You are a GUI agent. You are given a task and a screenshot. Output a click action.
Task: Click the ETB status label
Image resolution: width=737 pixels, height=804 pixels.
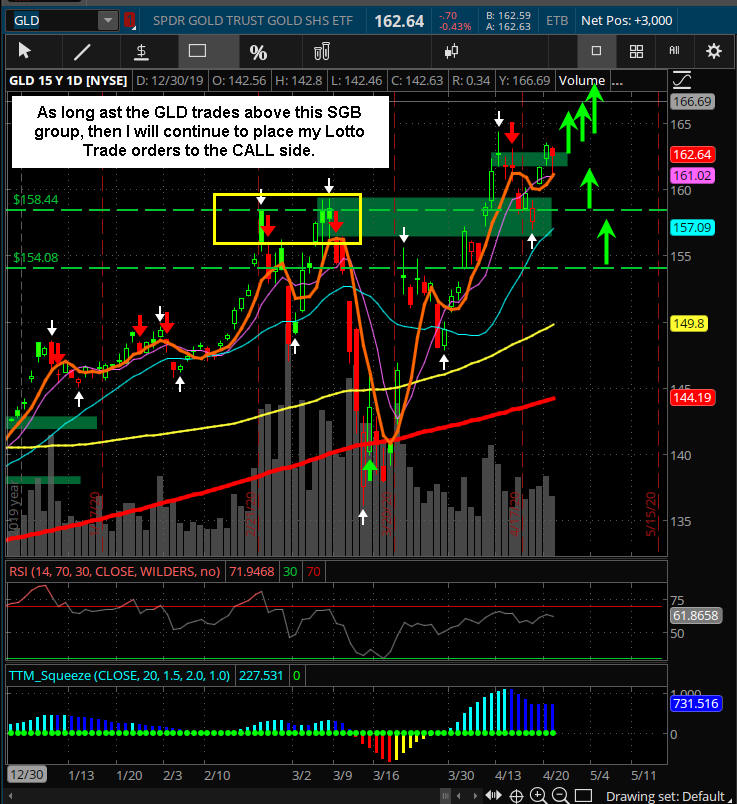[554, 20]
